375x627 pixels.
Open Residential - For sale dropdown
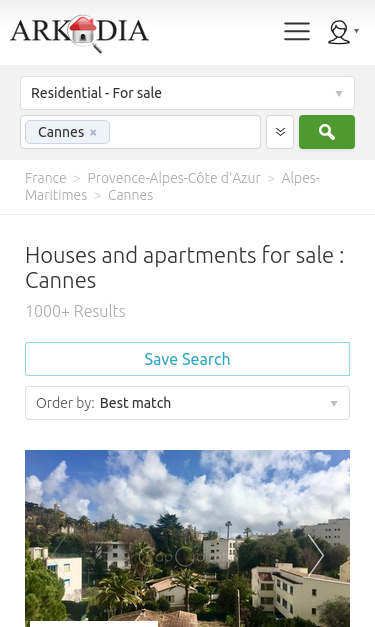[188, 93]
